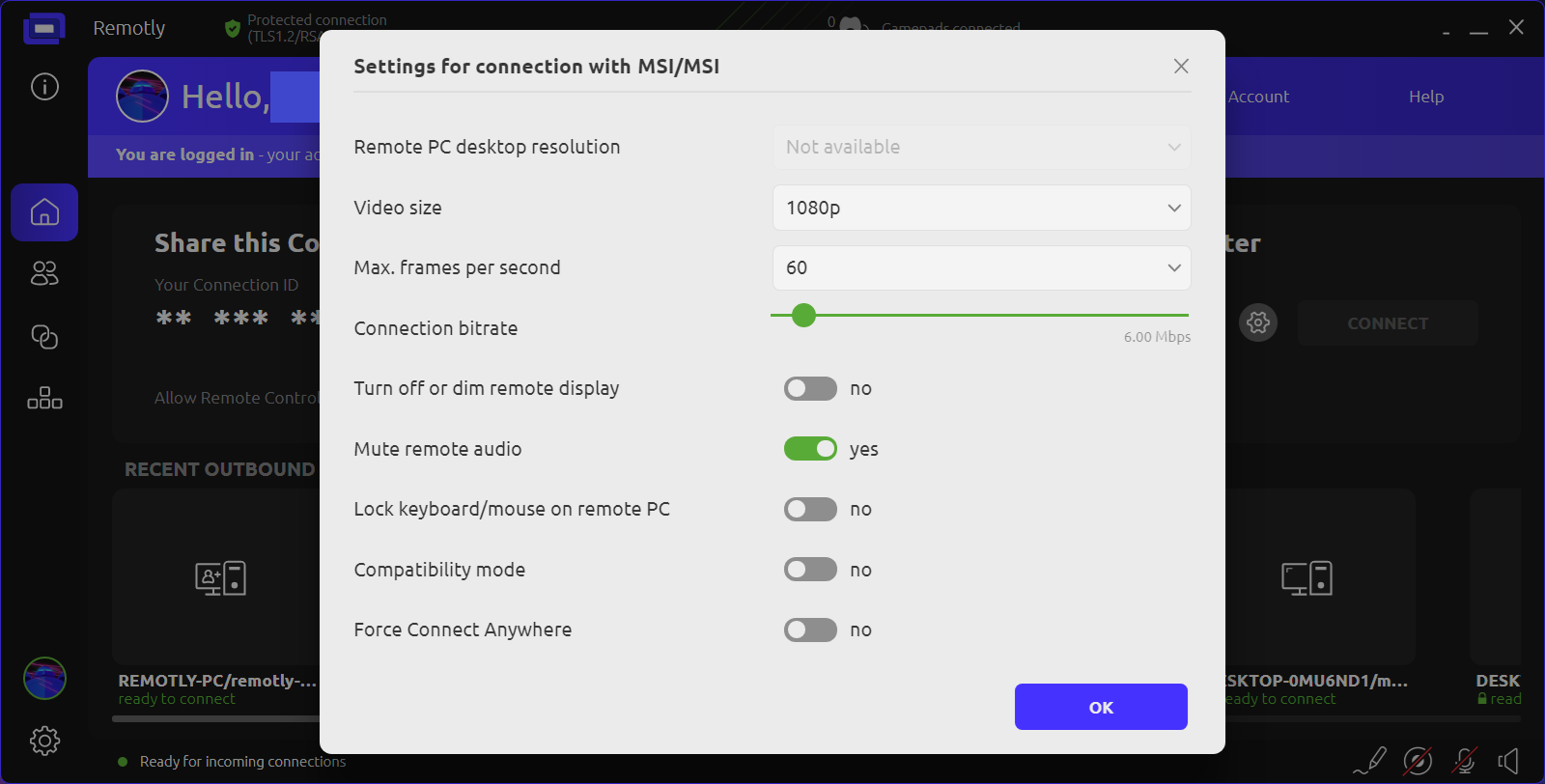The width and height of the screenshot is (1545, 784).
Task: Click the settings gear in sidebar
Action: [x=44, y=741]
